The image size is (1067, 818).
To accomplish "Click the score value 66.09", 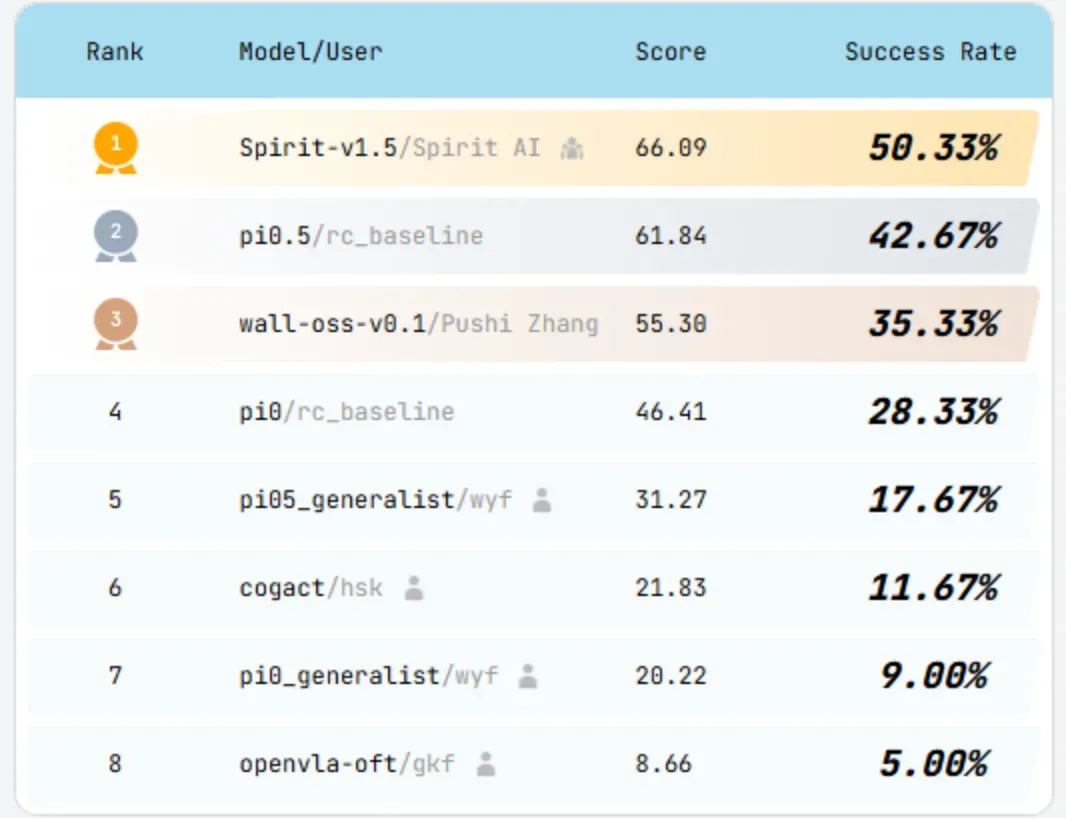I will (x=671, y=148).
